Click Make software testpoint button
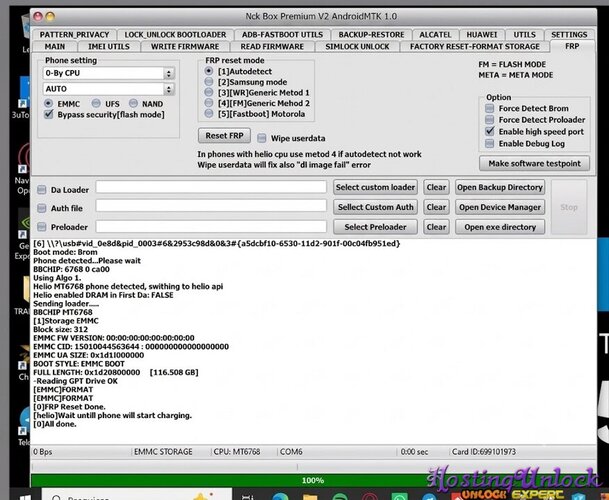The width and height of the screenshot is (609, 500). [x=534, y=164]
